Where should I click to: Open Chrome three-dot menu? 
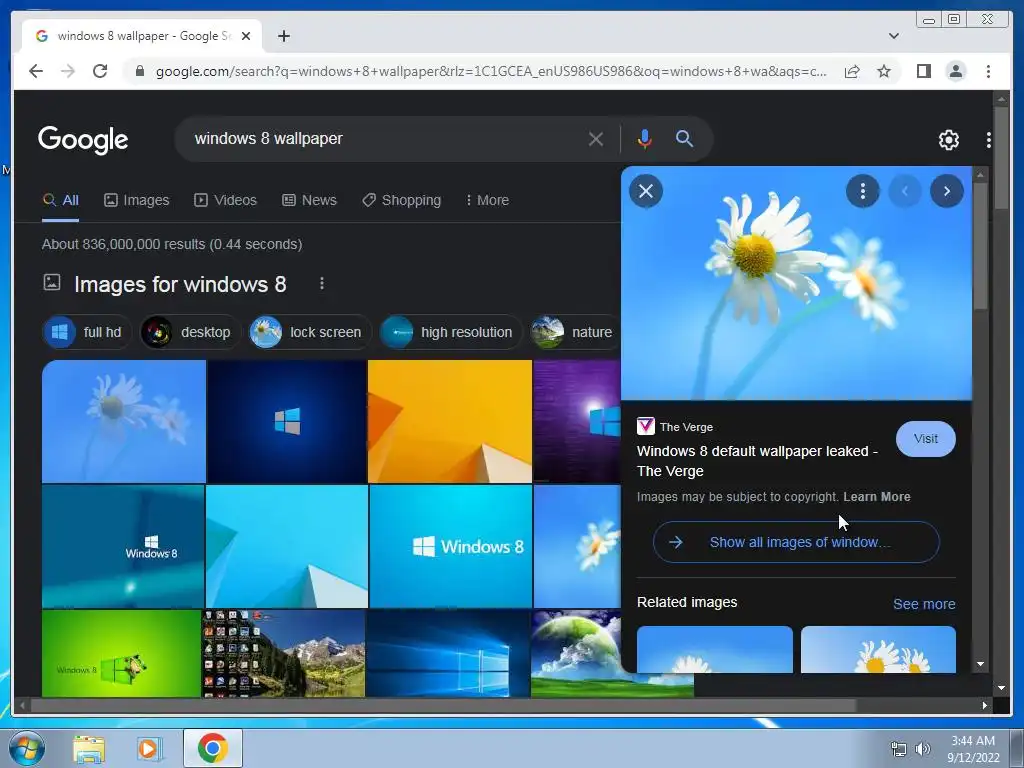click(x=988, y=71)
